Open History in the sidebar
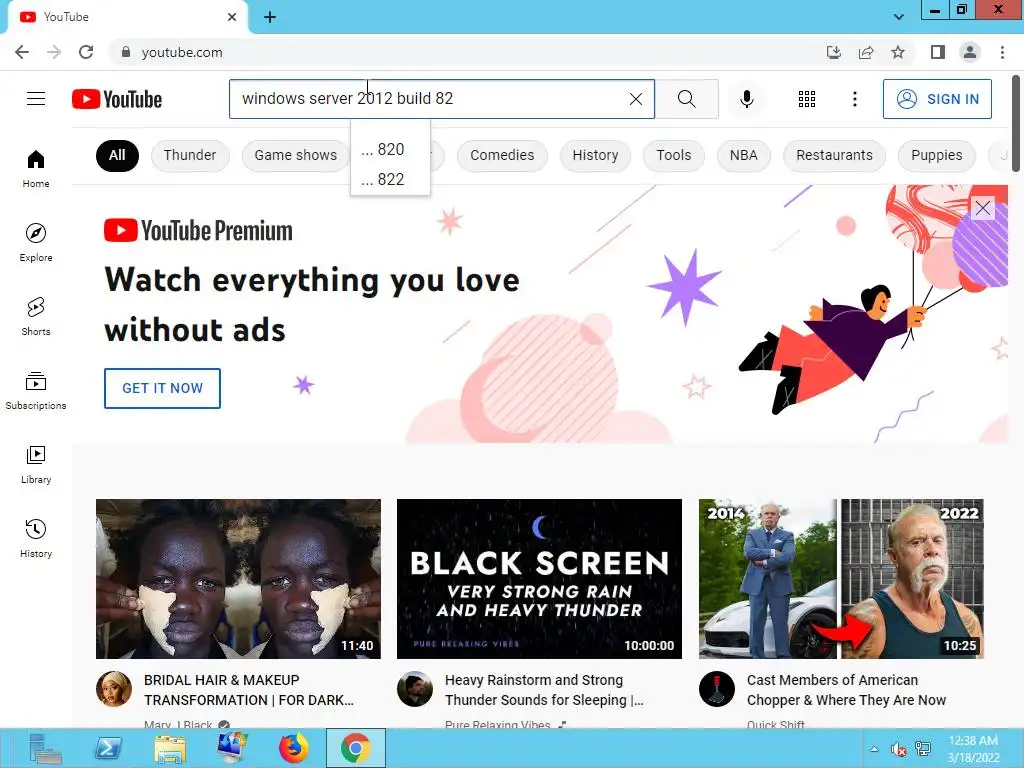Viewport: 1024px width, 768px height. pos(36,538)
